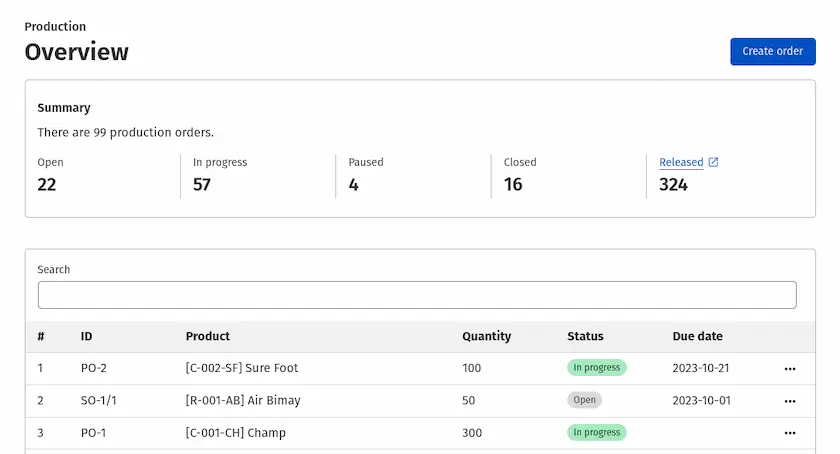
Task: Open the three-dot menu for SO-1/1
Action: pyautogui.click(x=790, y=401)
